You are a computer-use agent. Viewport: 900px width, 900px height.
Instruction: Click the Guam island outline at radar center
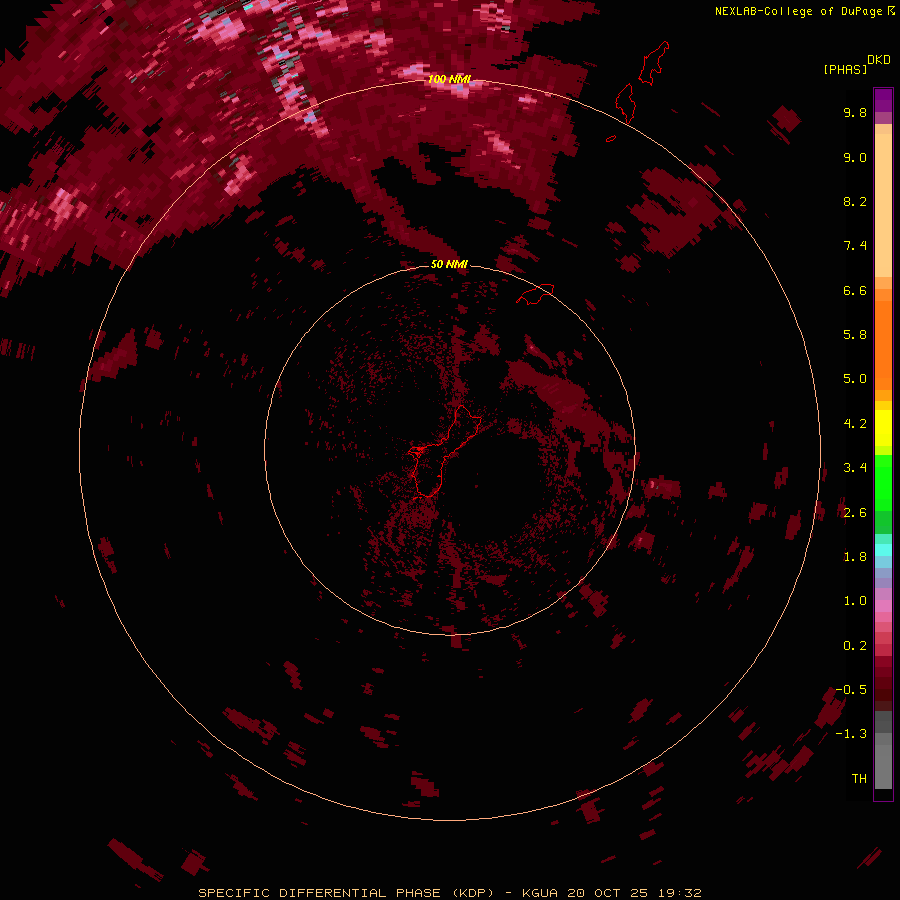[443, 451]
